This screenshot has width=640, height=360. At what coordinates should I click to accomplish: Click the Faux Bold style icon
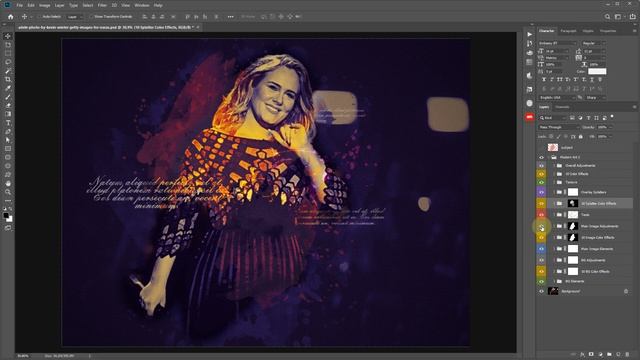pos(544,80)
